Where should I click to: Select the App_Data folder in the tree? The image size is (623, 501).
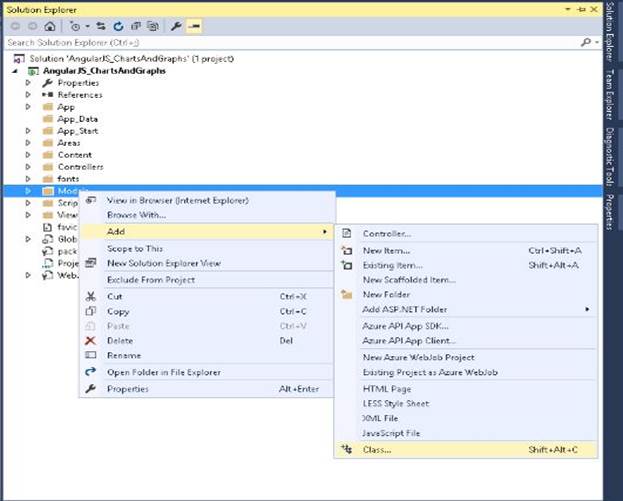(x=77, y=119)
